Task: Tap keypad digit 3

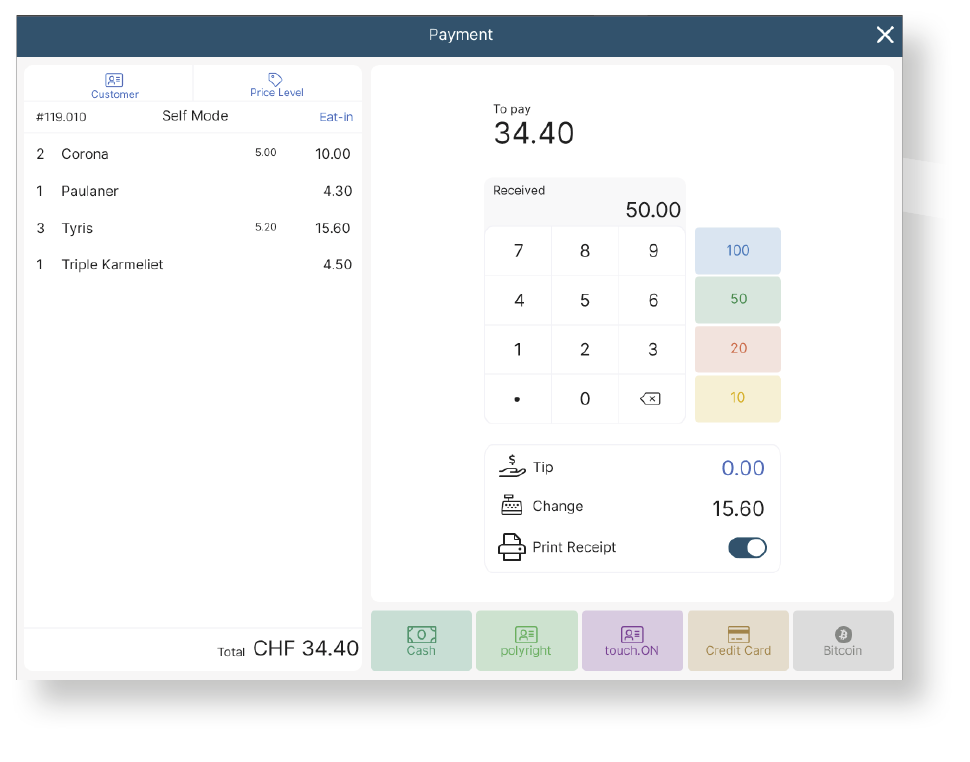Action: 653,349
